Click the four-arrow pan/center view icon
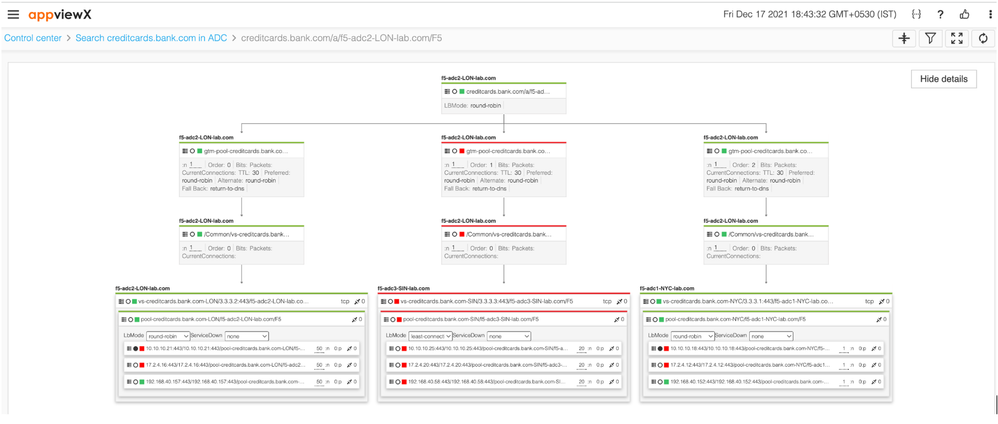The height and width of the screenshot is (424, 998). point(903,39)
